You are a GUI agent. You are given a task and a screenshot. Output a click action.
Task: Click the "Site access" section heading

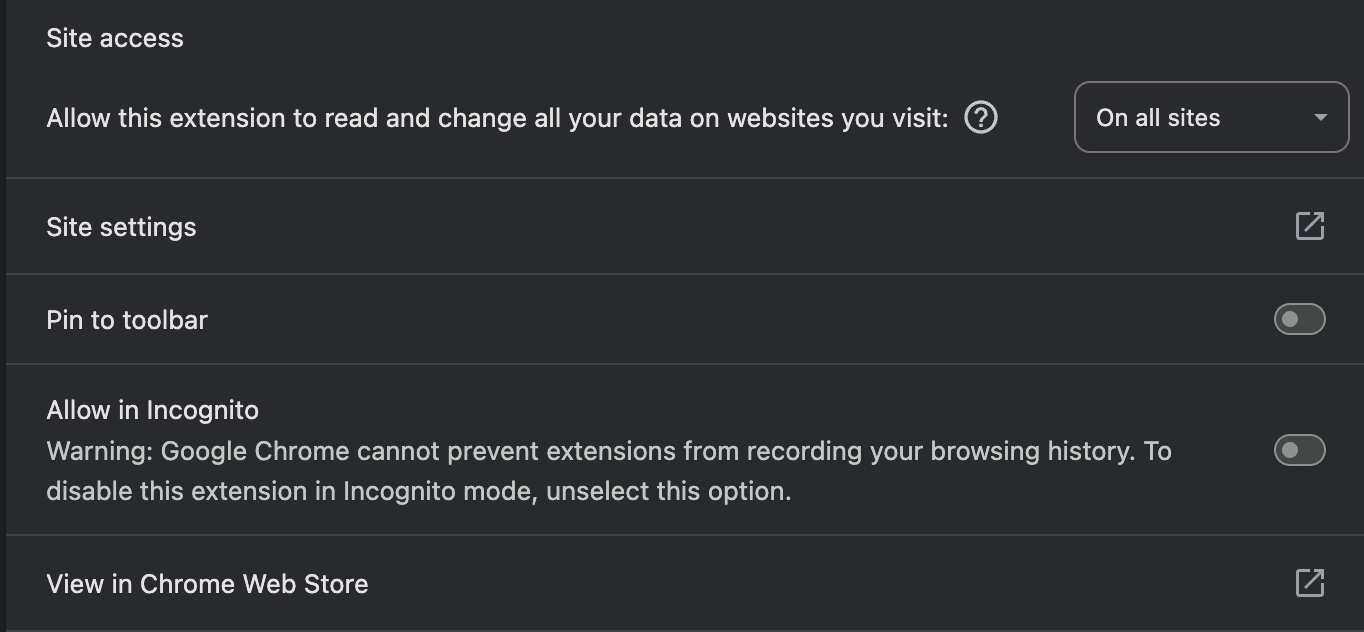[115, 38]
